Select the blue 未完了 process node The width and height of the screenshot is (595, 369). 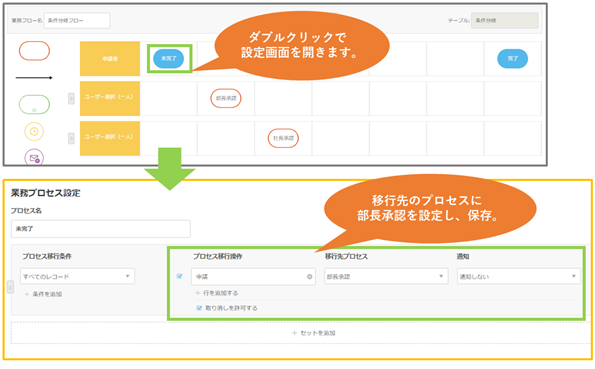[x=168, y=58]
